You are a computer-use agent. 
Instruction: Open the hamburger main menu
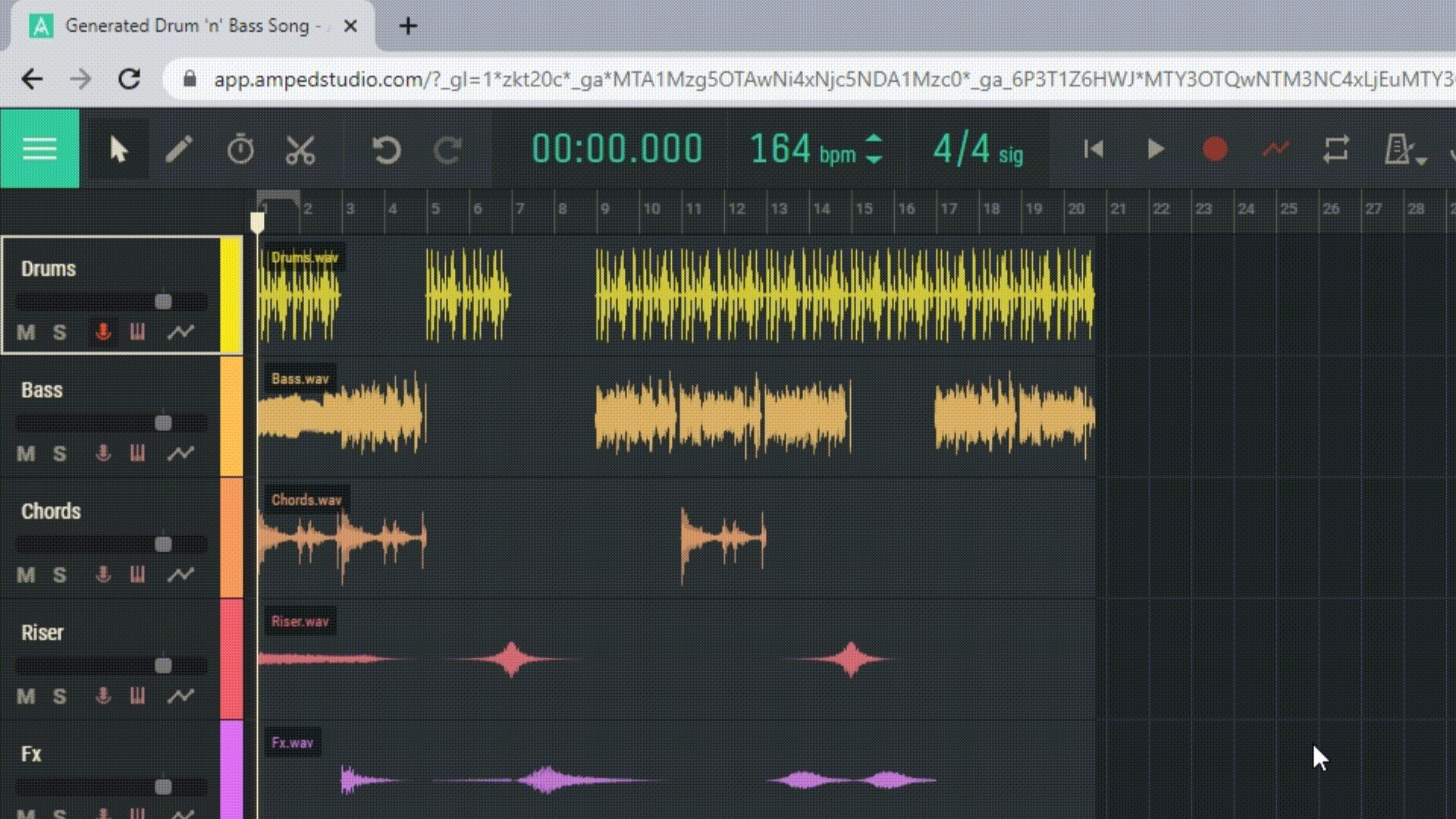click(39, 149)
